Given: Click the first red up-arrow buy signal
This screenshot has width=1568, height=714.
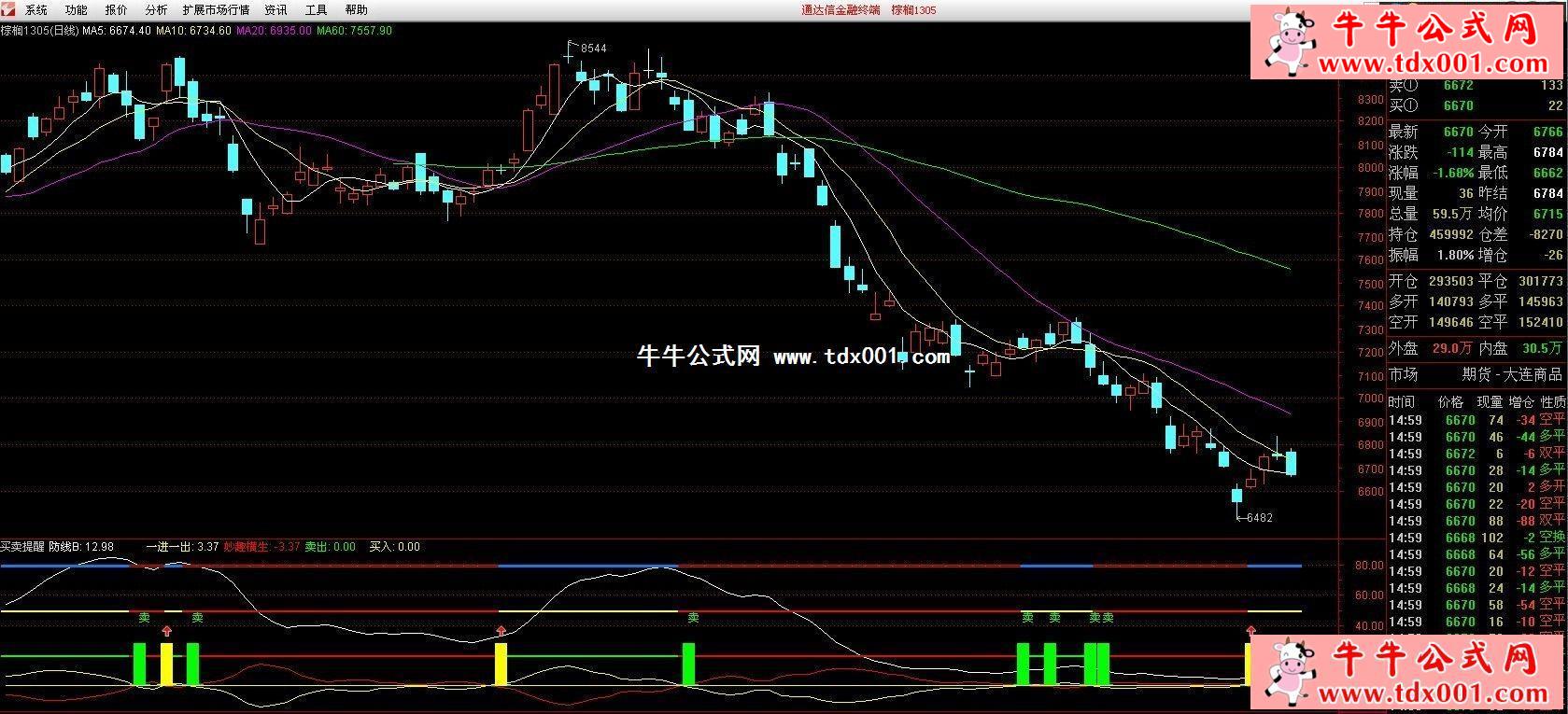Looking at the screenshot, I should (166, 632).
